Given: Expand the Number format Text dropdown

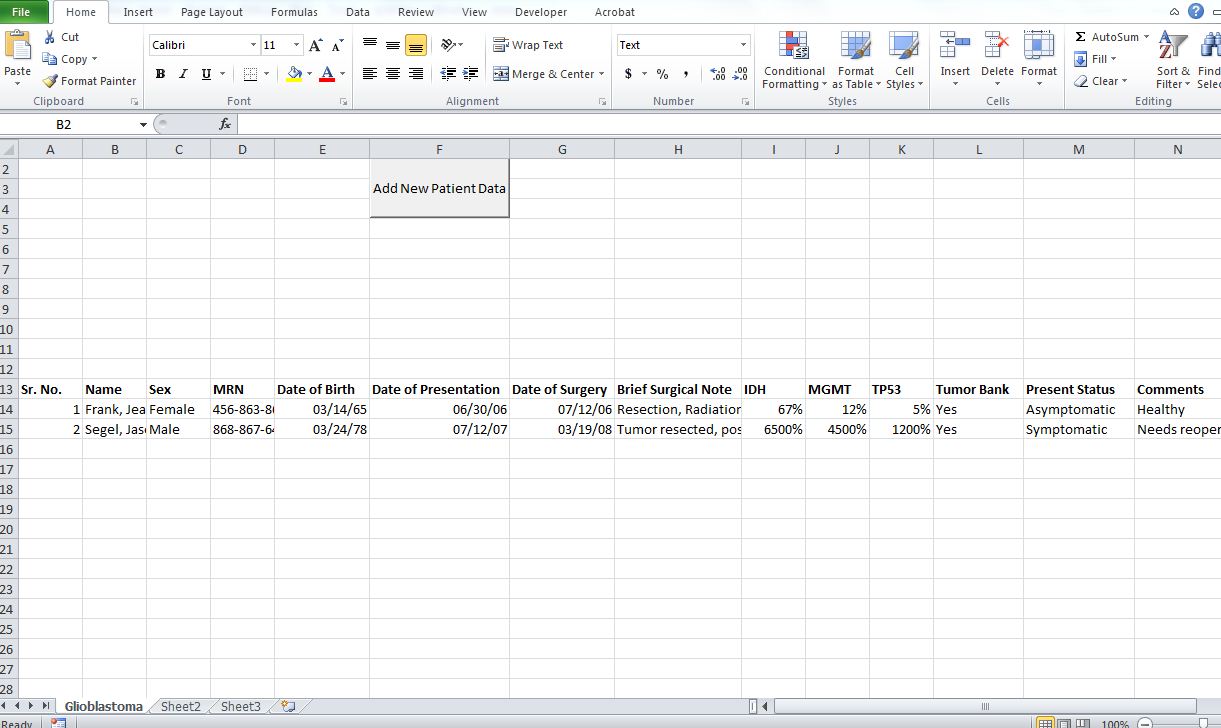Looking at the screenshot, I should [743, 45].
